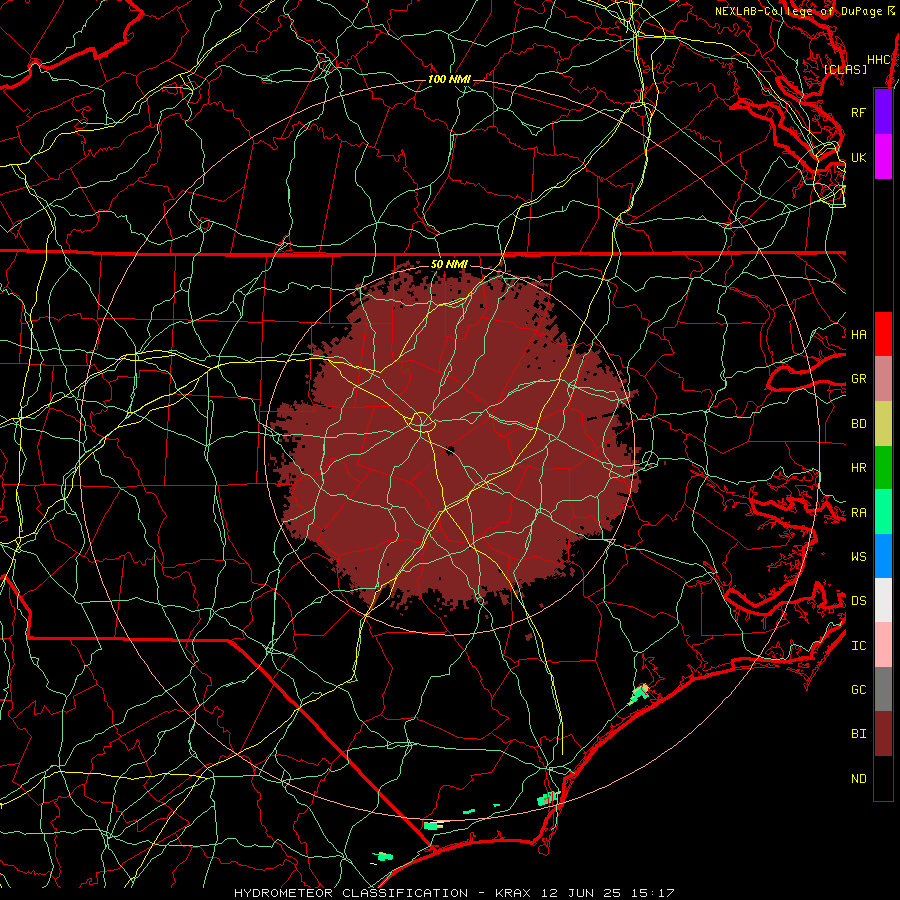This screenshot has width=900, height=900.
Task: Click the 'BD' legend label
Action: point(858,424)
